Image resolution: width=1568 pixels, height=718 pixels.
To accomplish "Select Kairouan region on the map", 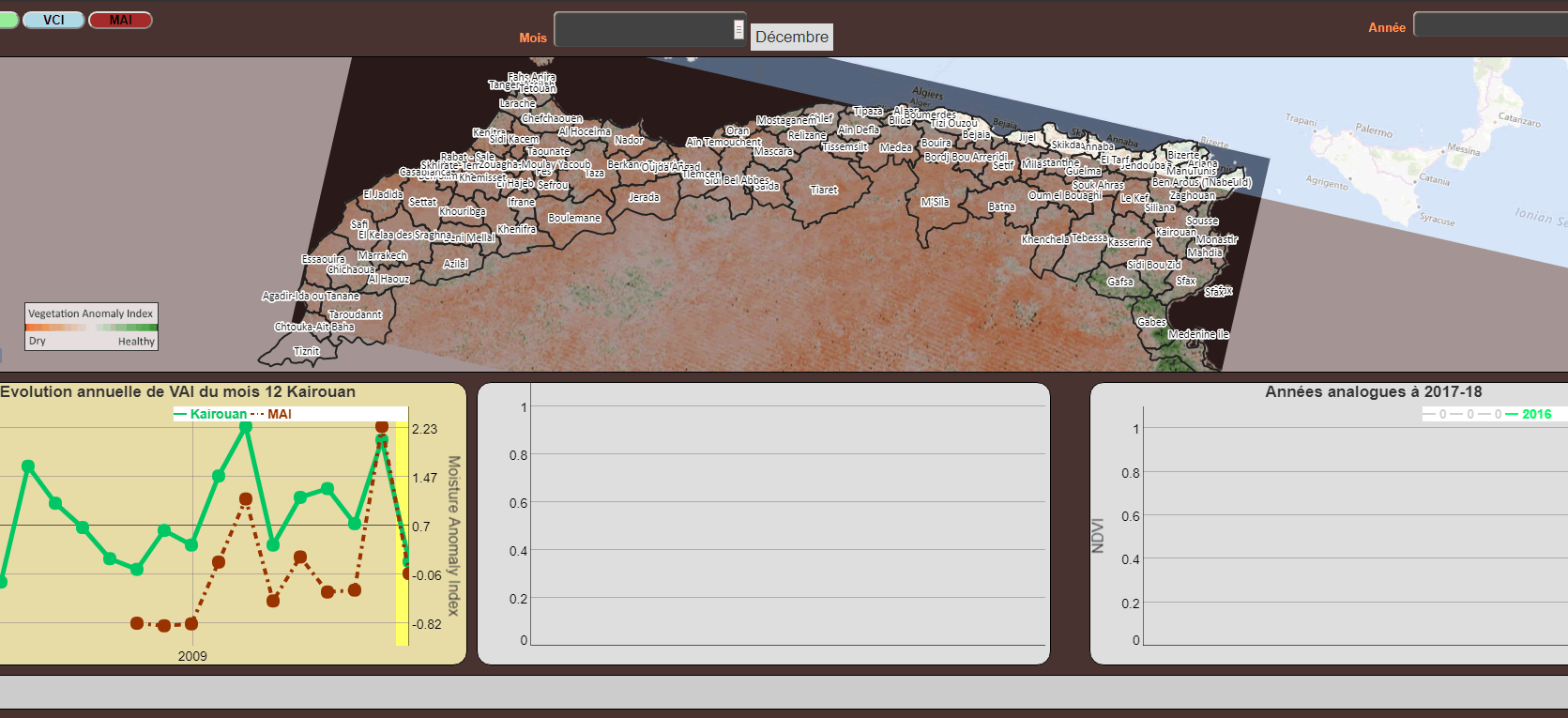I will click(x=1176, y=232).
